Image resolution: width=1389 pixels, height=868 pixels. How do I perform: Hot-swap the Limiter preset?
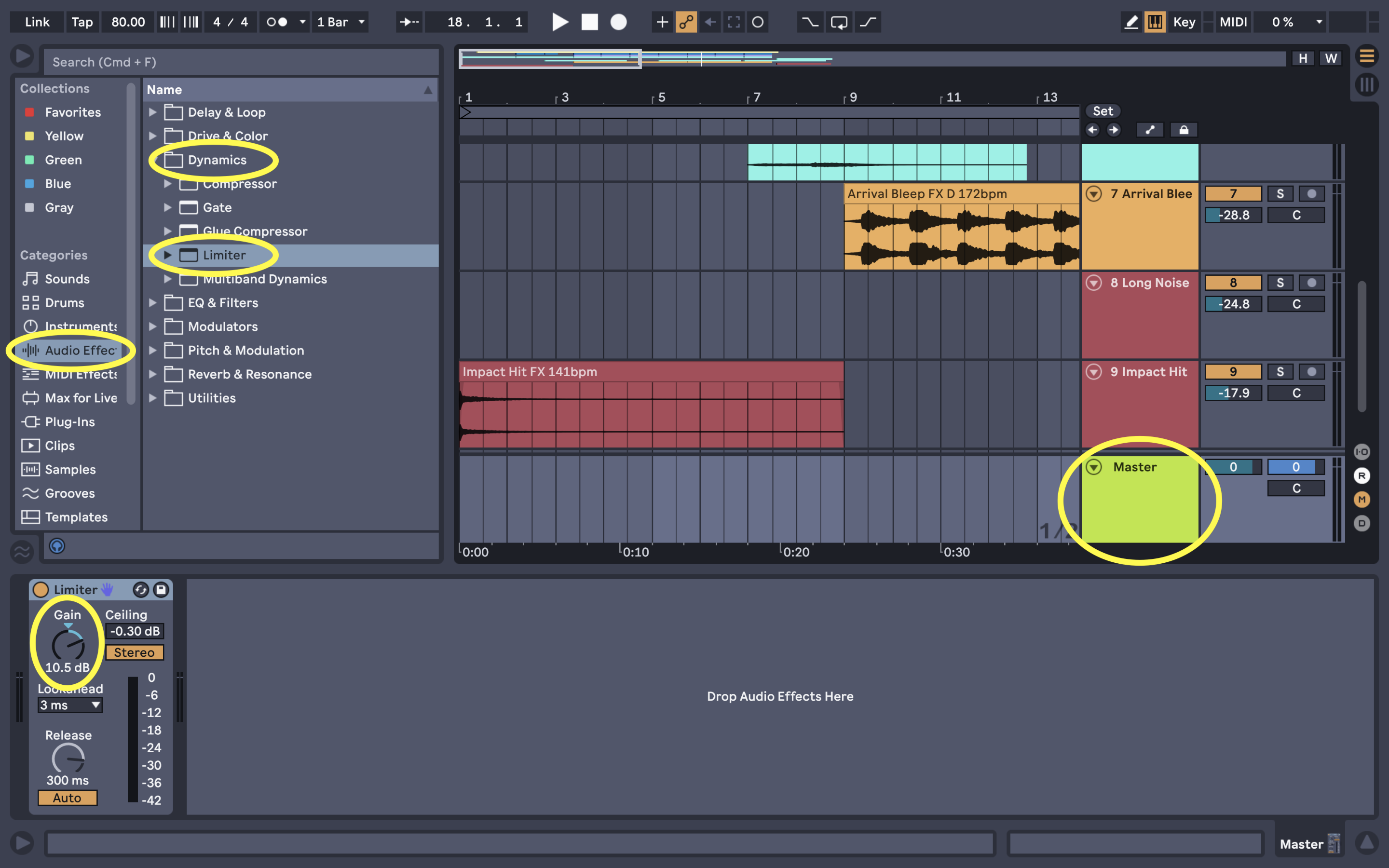click(x=141, y=589)
